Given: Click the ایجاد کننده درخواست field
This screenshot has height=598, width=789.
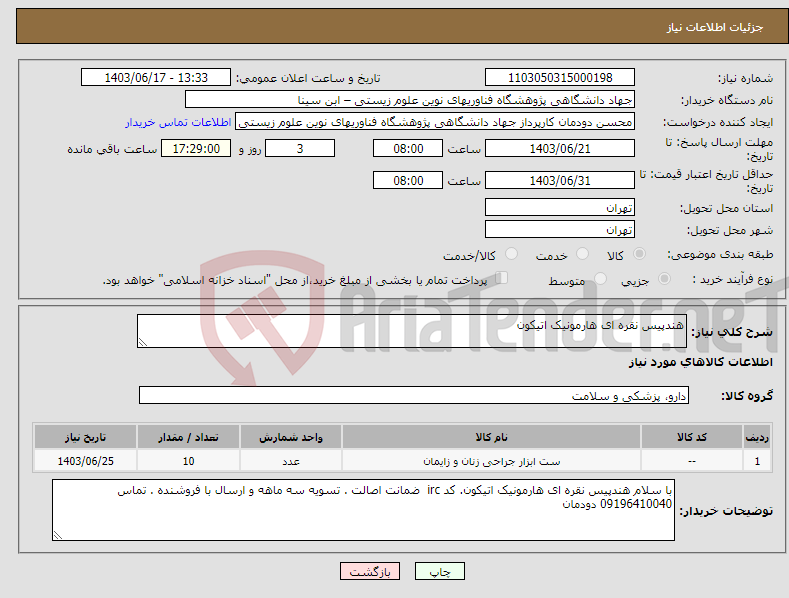Looking at the screenshot, I should (x=435, y=122).
